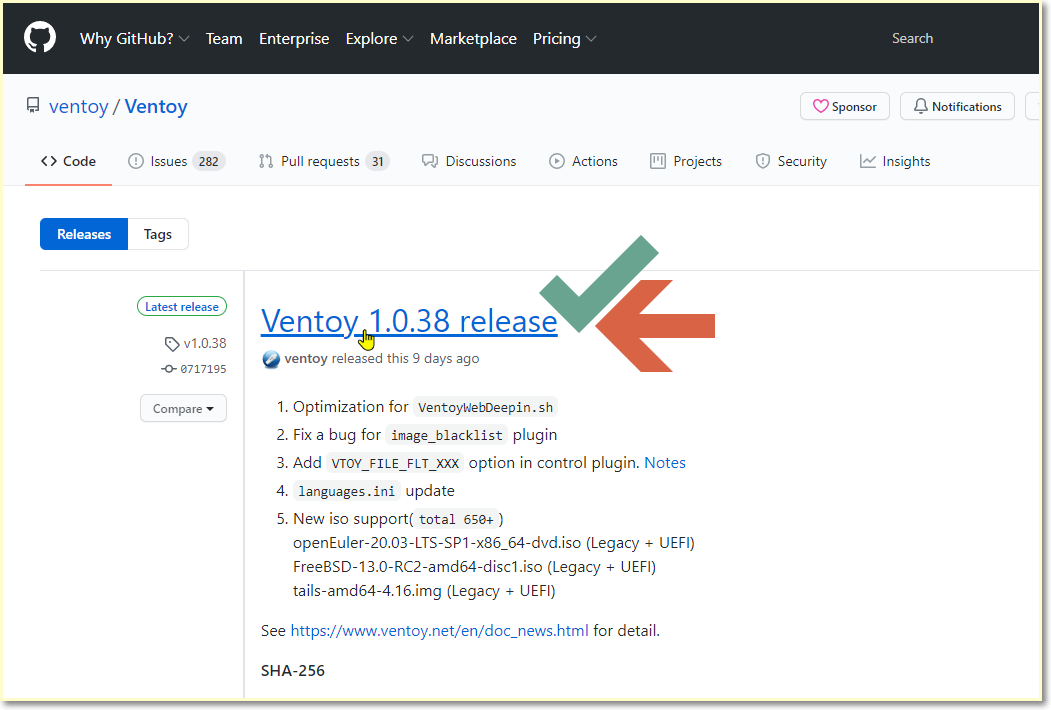This screenshot has width=1051, height=710.
Task: Click the GitHub octocat logo
Action: point(40,38)
